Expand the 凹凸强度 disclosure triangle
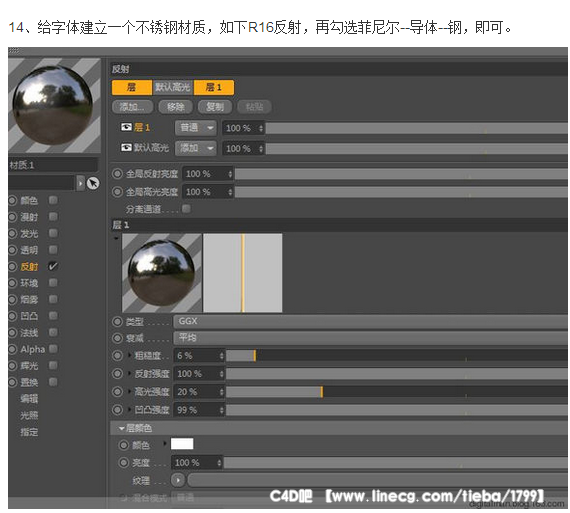The width and height of the screenshot is (570, 513). (x=129, y=410)
